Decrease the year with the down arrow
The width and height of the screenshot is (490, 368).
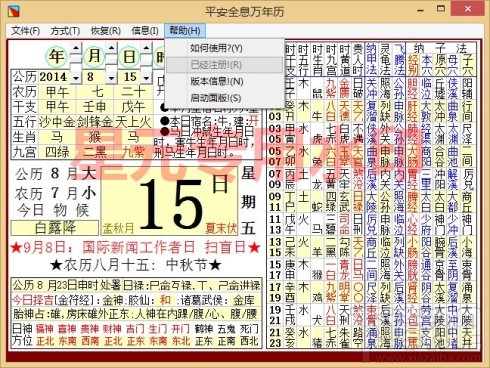click(76, 78)
